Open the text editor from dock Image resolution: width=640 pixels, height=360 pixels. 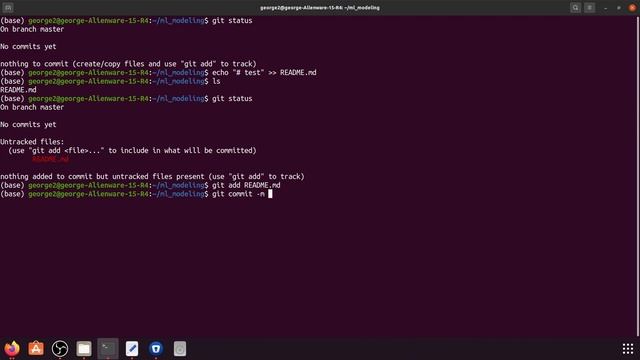pyautogui.click(x=132, y=349)
